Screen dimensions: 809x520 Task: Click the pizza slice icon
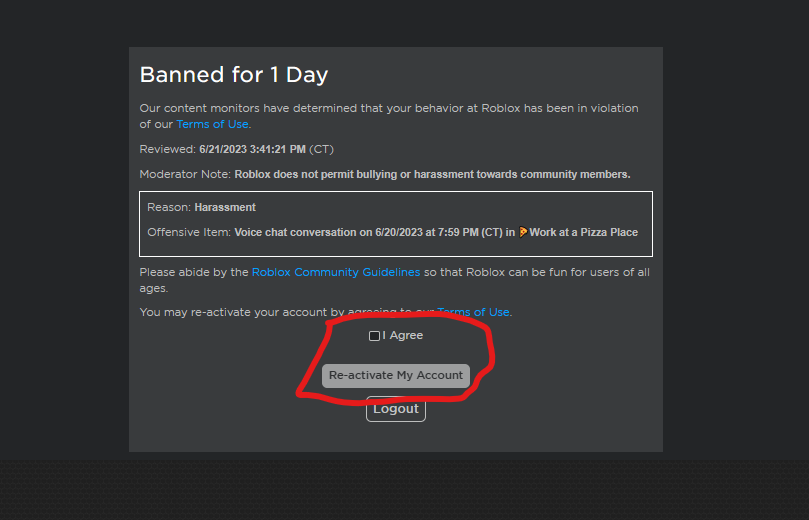[x=523, y=232]
